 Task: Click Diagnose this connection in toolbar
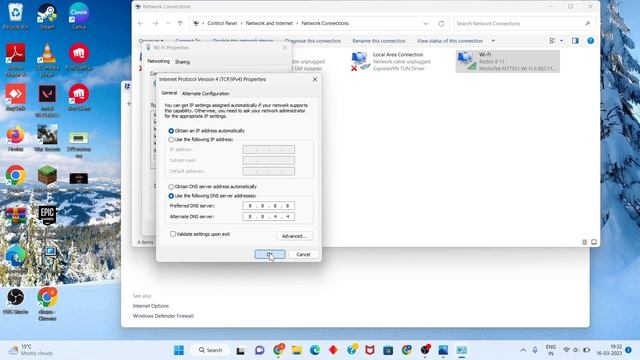click(312, 41)
